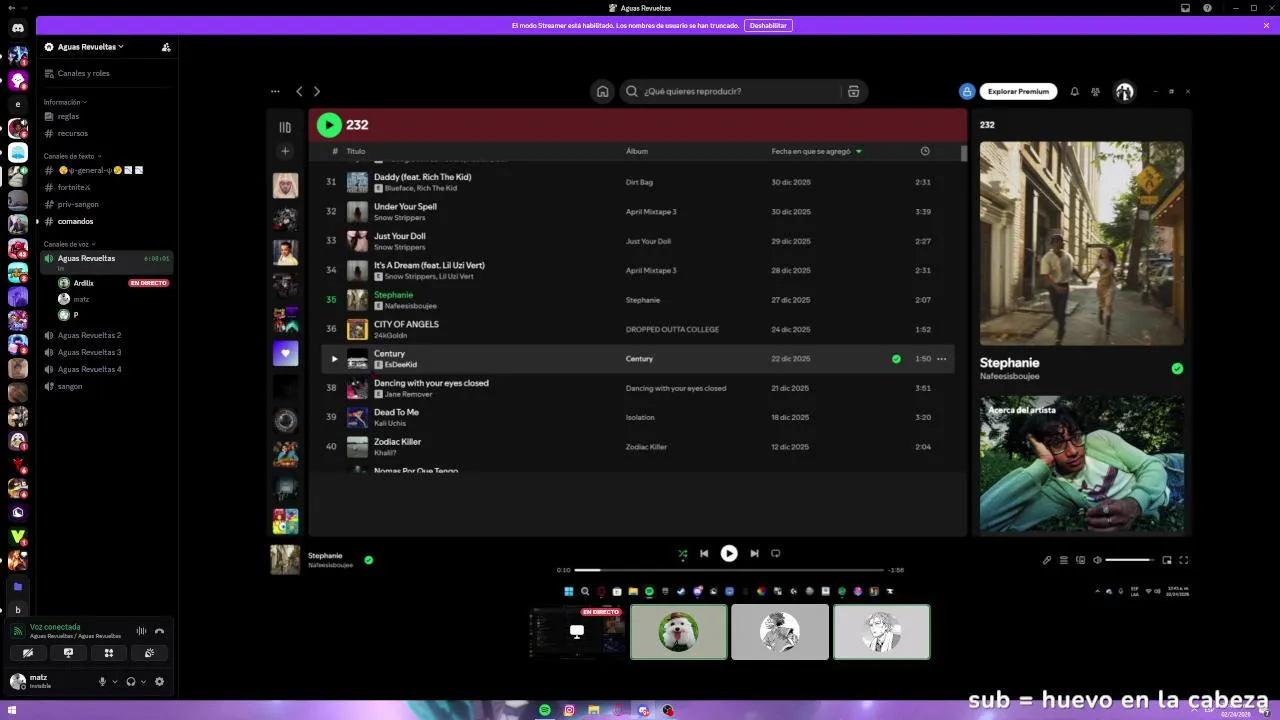The height and width of the screenshot is (720, 1280).
Task: Adjust Spotify volume slider
Action: tap(1130, 560)
